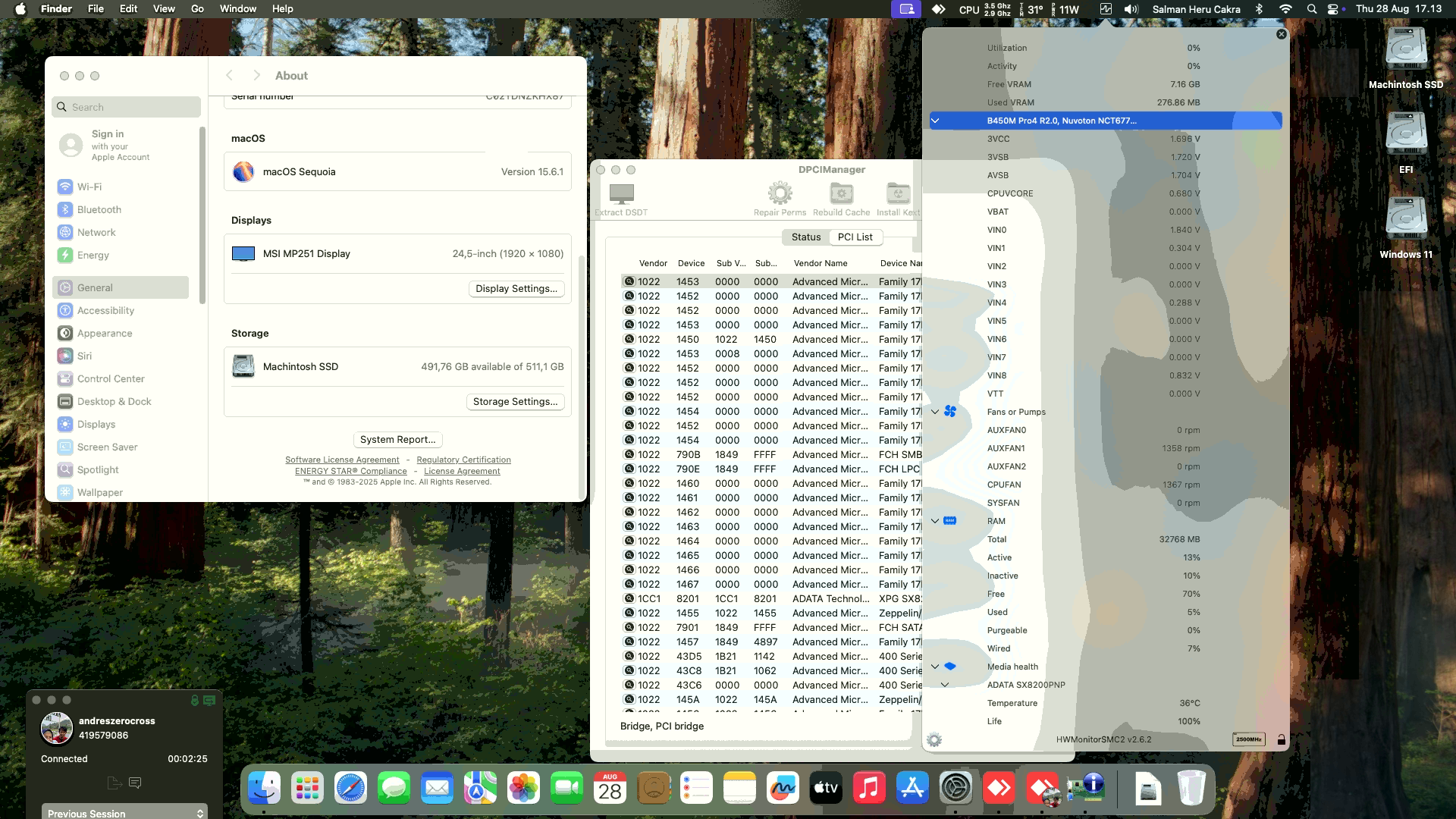Open the Window menu in menu bar
The image size is (1456, 819).
pos(237,8)
